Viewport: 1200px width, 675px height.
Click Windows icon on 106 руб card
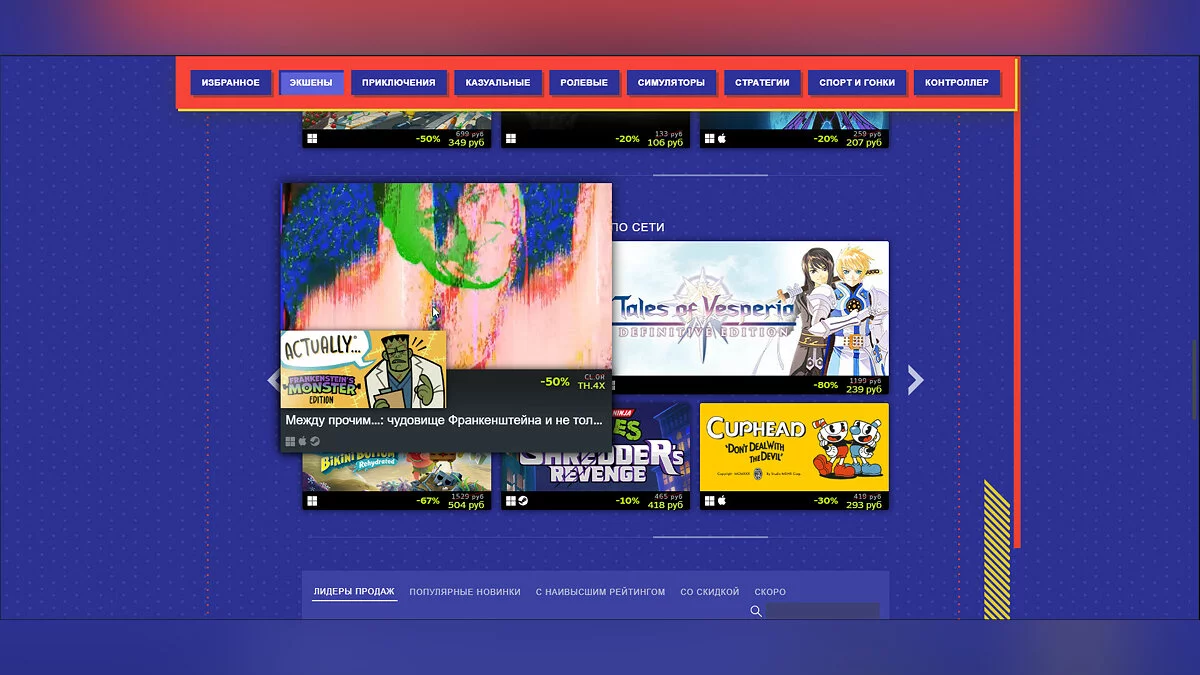click(511, 139)
